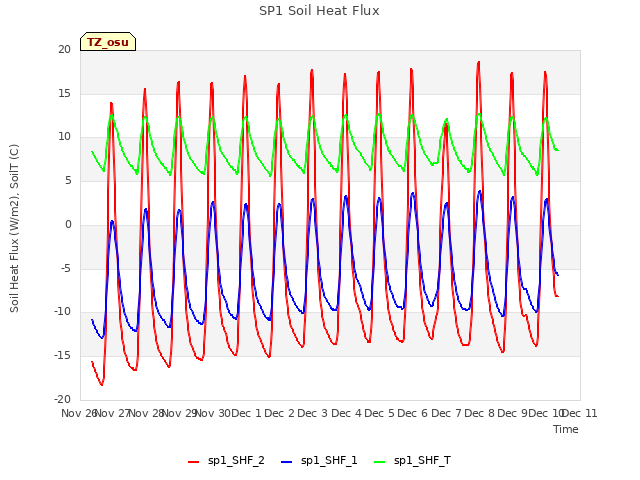Click the Dec 8 x-axis tick label
640x480 pixels.
[480, 413]
